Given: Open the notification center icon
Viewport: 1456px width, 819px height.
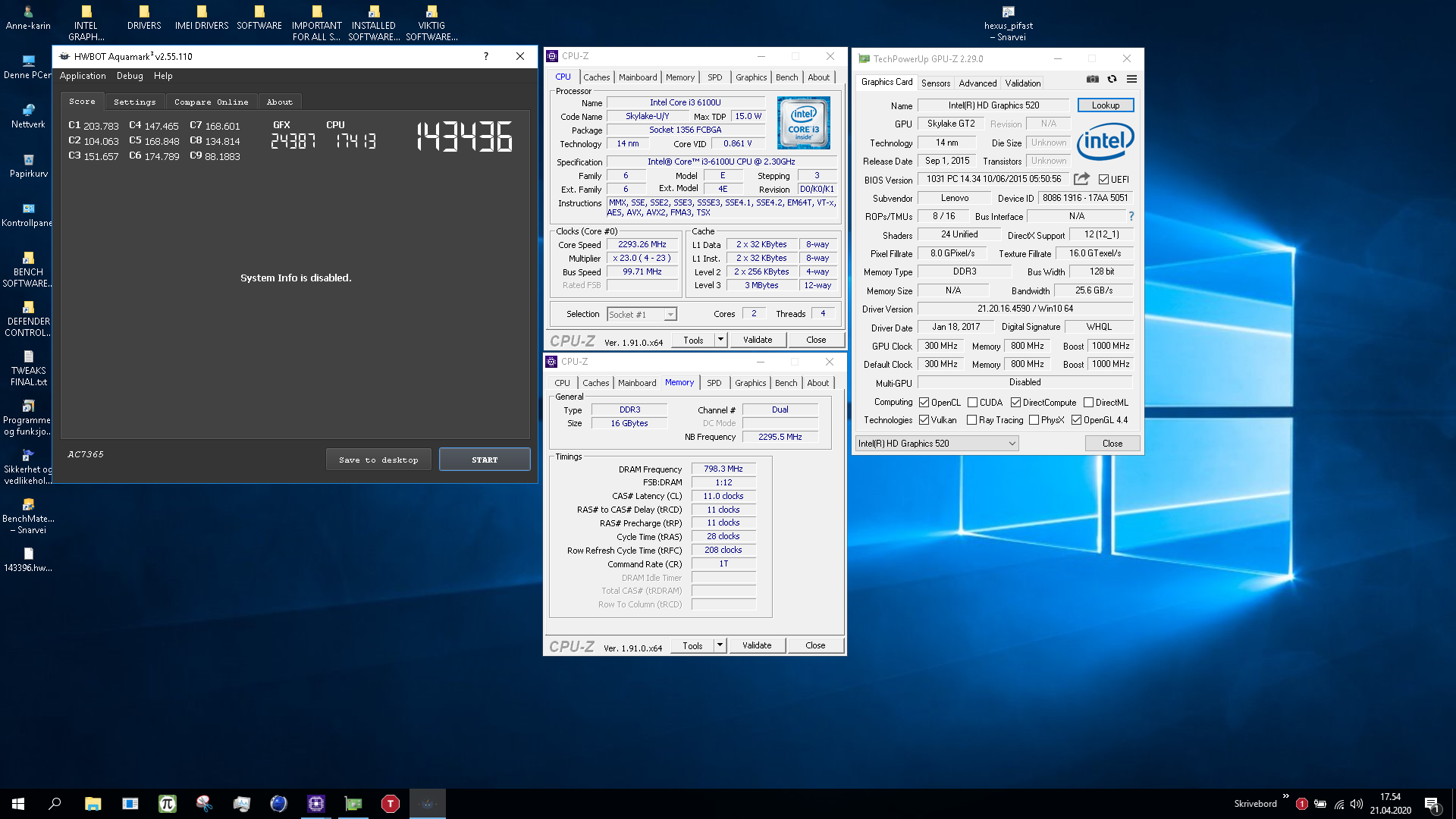Looking at the screenshot, I should tap(1431, 804).
